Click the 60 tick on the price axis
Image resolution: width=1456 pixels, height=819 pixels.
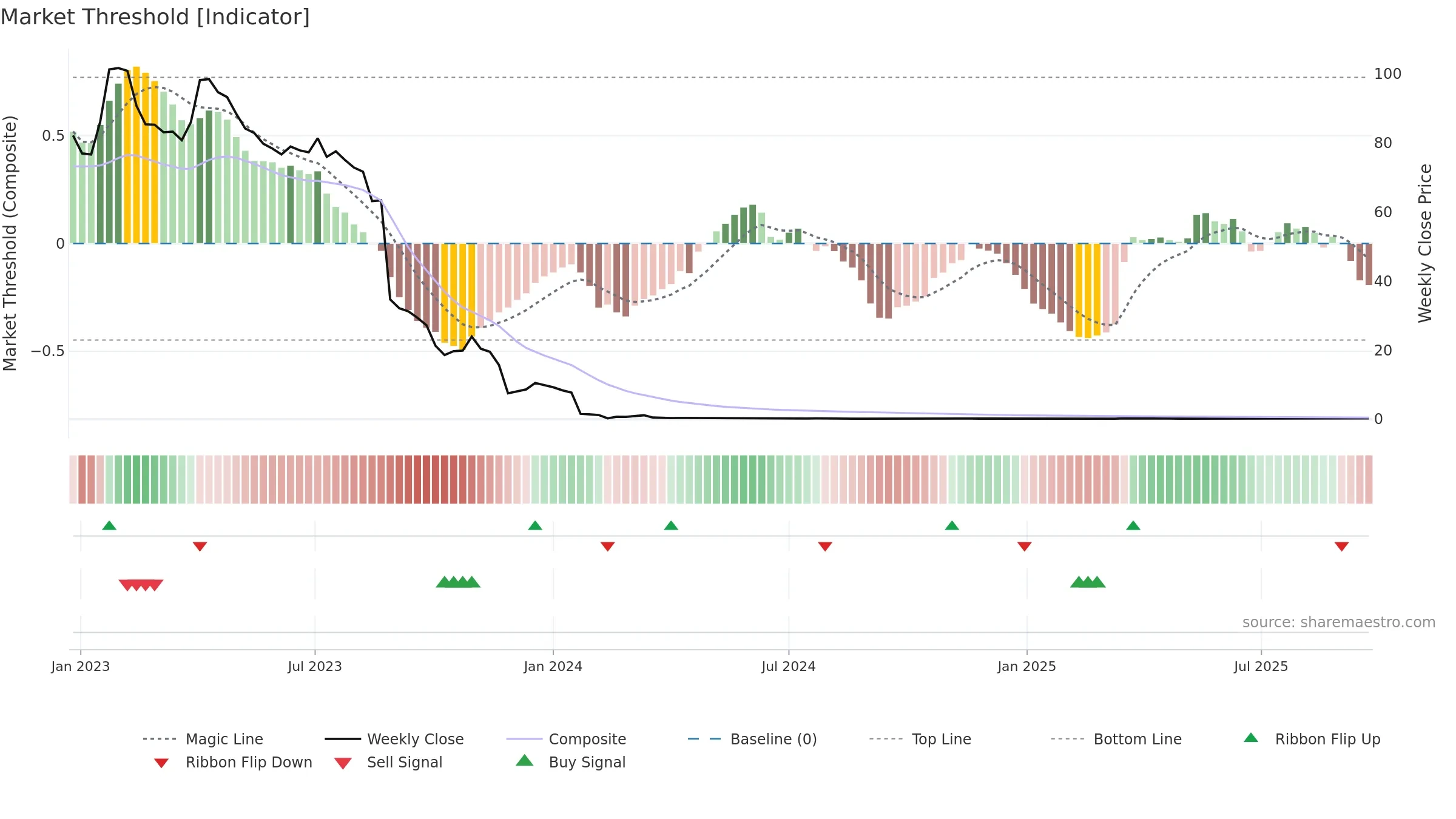click(x=1383, y=212)
